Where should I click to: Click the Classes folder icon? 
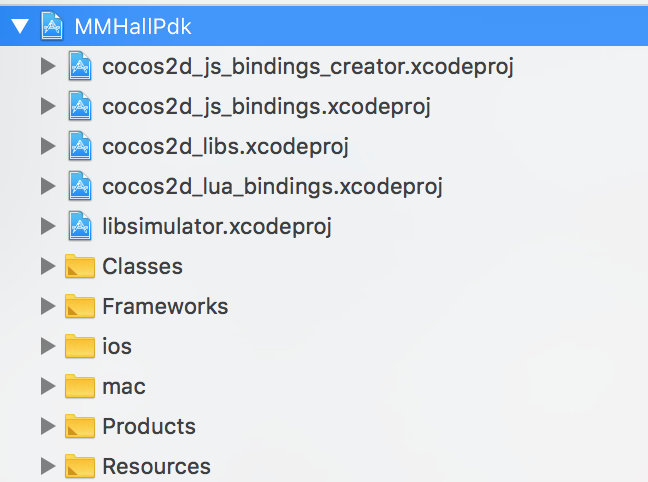pyautogui.click(x=79, y=267)
